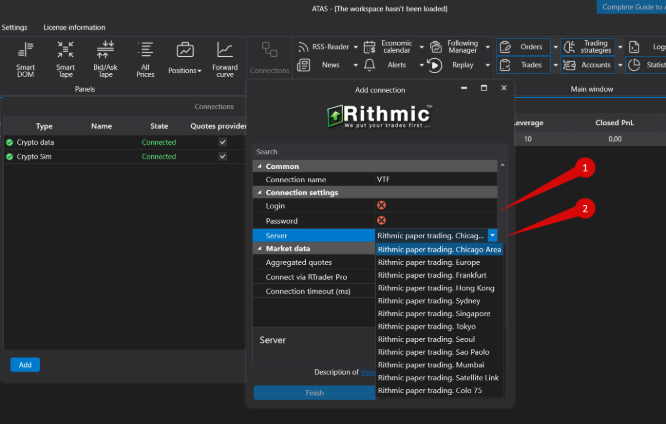Open the Economic calendar
The width and height of the screenshot is (666, 424).
(389, 47)
